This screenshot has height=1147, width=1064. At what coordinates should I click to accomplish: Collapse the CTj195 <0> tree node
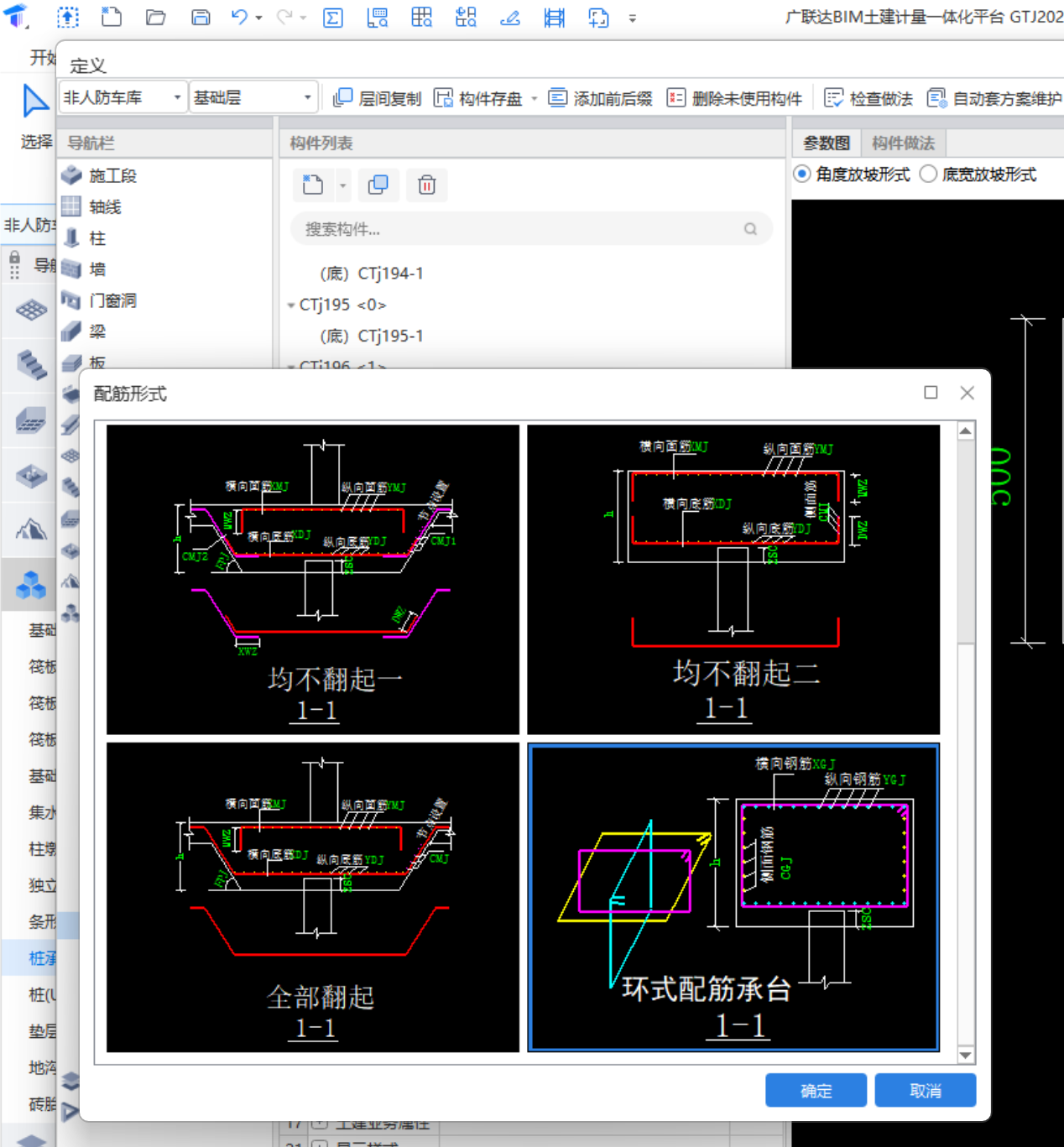coord(291,305)
